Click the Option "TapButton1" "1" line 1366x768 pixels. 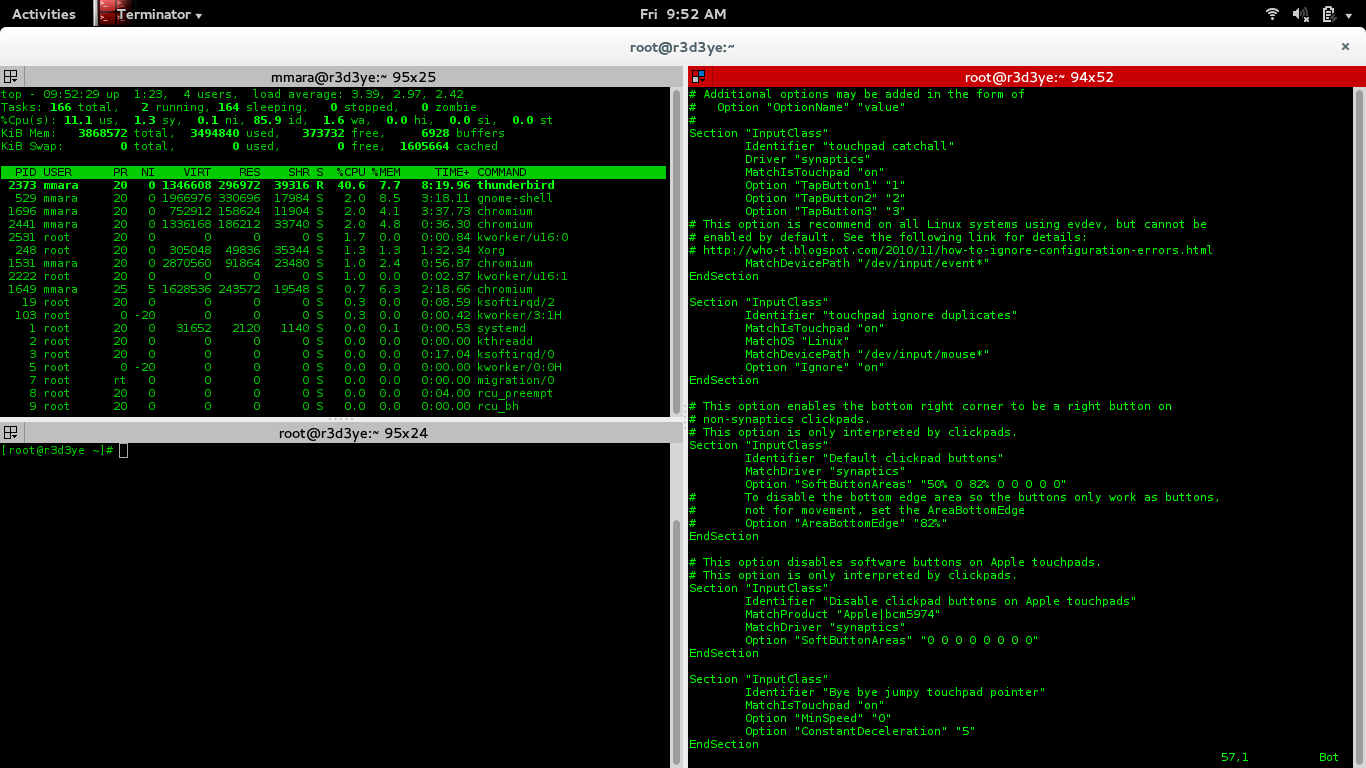pyautogui.click(x=825, y=185)
